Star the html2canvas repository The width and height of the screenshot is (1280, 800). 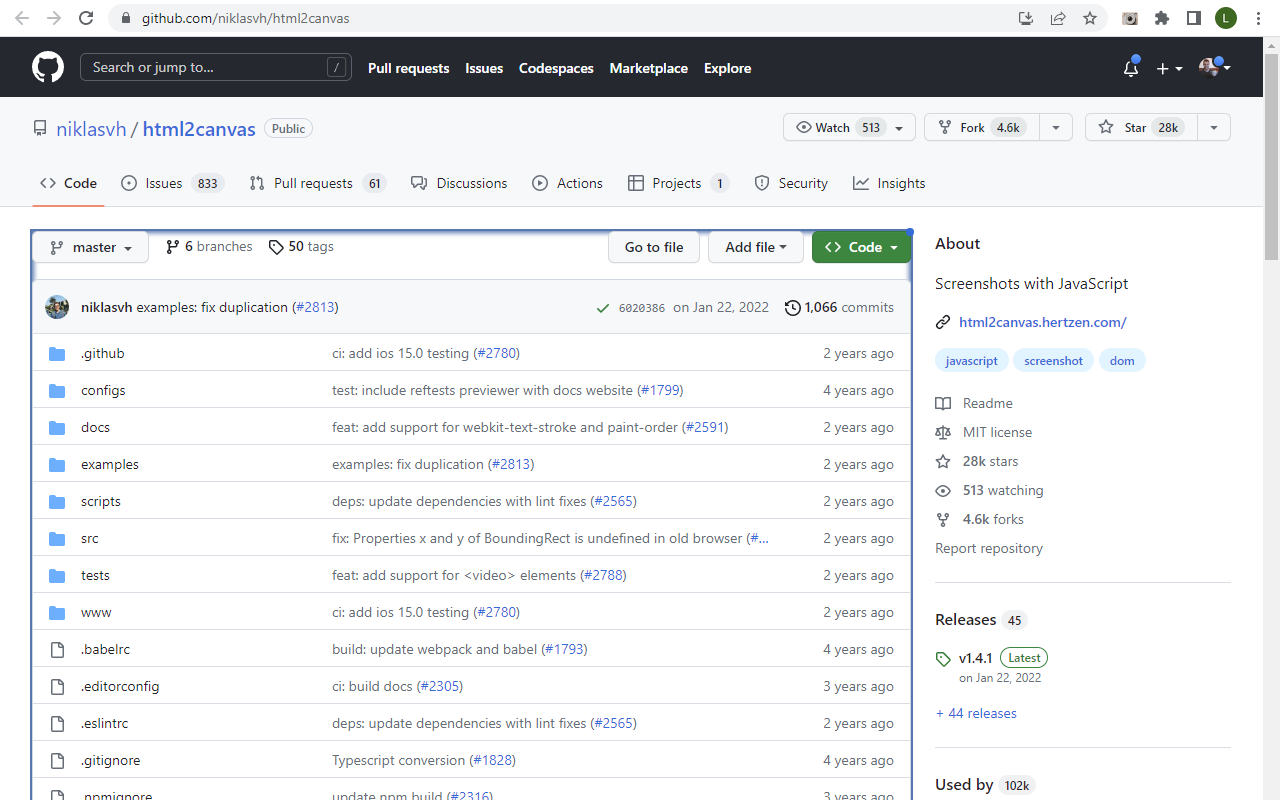pyautogui.click(x=1140, y=127)
